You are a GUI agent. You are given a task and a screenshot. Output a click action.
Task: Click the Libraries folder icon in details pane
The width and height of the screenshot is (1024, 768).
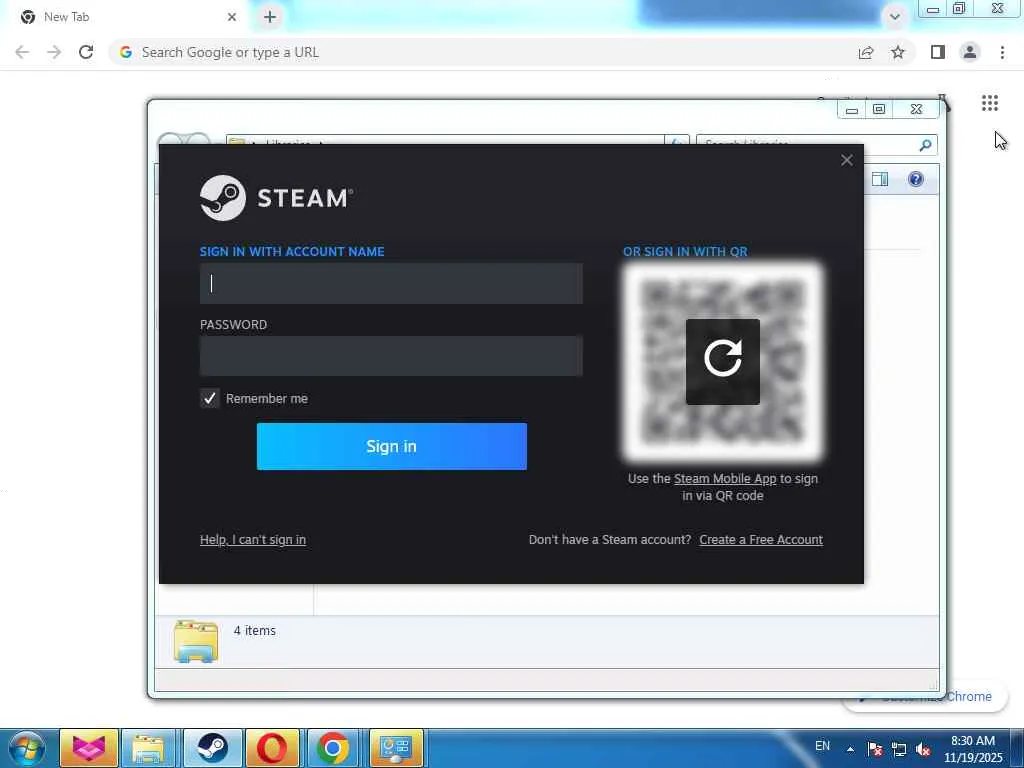[x=196, y=641]
